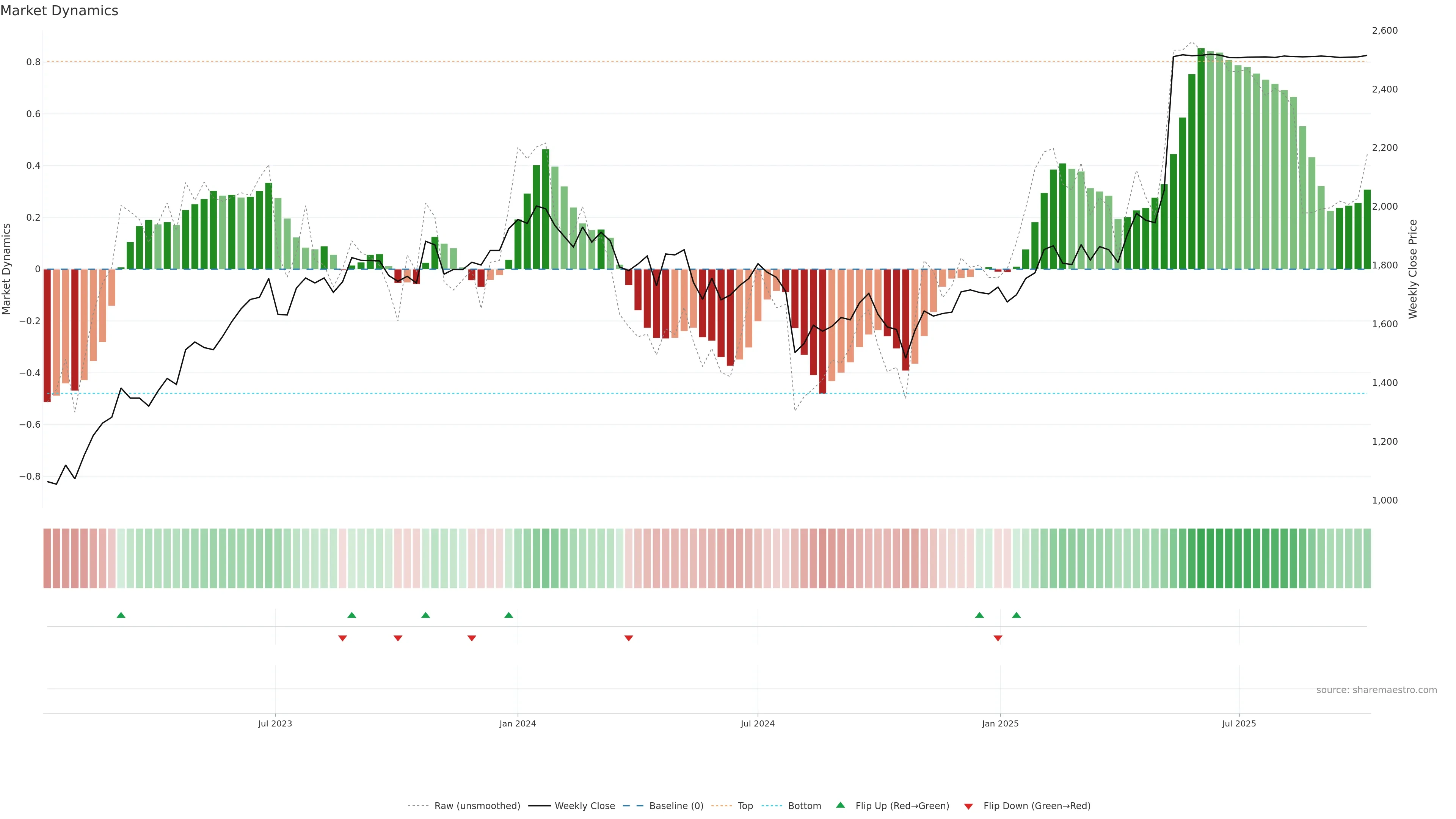Click the tallest green bar above 0.8
This screenshot has width=1456, height=819.
click(1201, 158)
